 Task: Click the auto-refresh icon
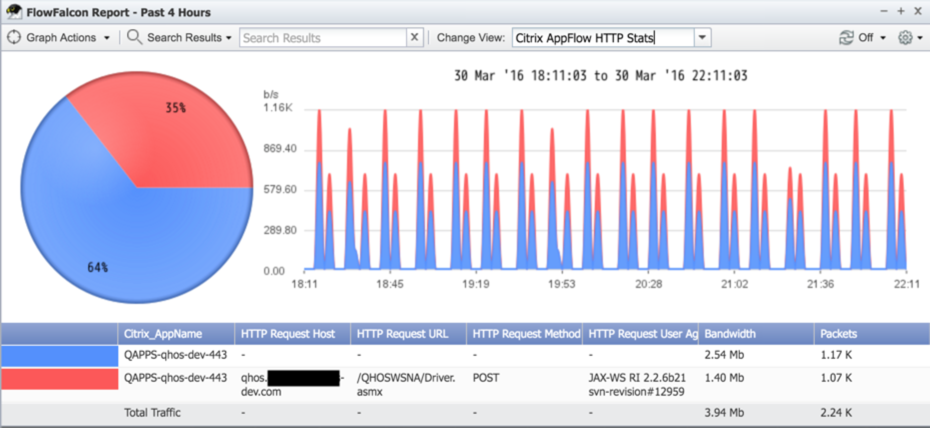[846, 37]
